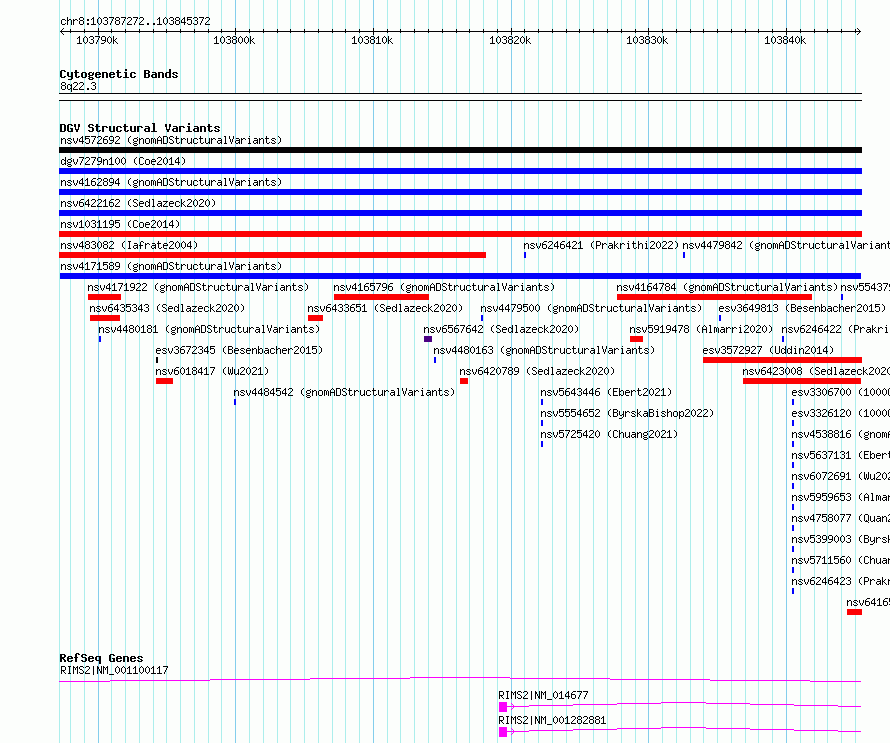Screen dimensions: 890x743
Task: Open variant nsv4480181 label
Action: point(209,329)
